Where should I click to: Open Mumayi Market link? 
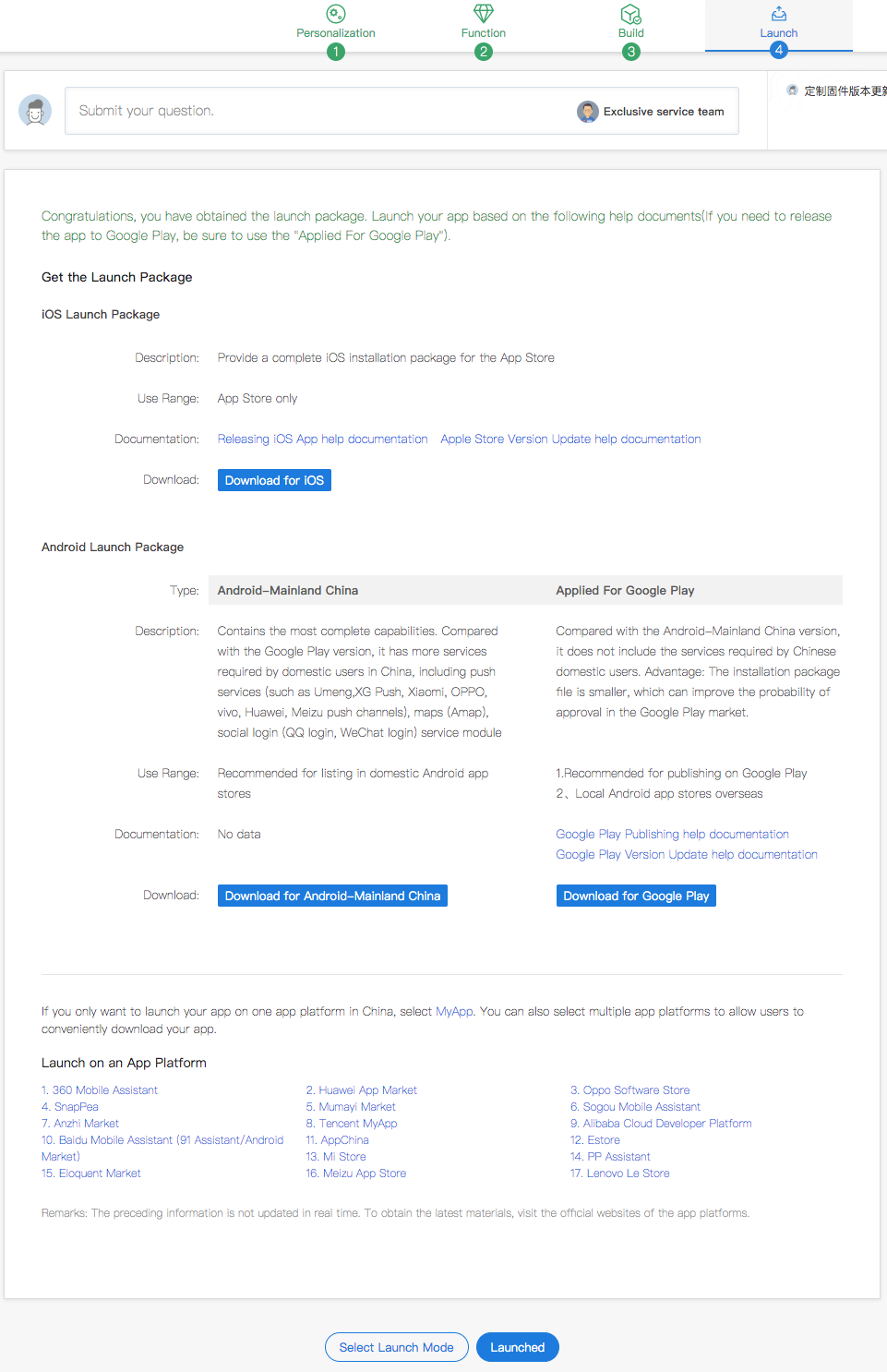[351, 1107]
